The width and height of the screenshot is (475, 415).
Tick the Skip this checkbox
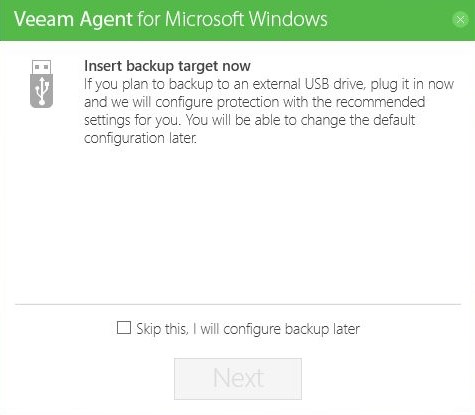pos(124,328)
